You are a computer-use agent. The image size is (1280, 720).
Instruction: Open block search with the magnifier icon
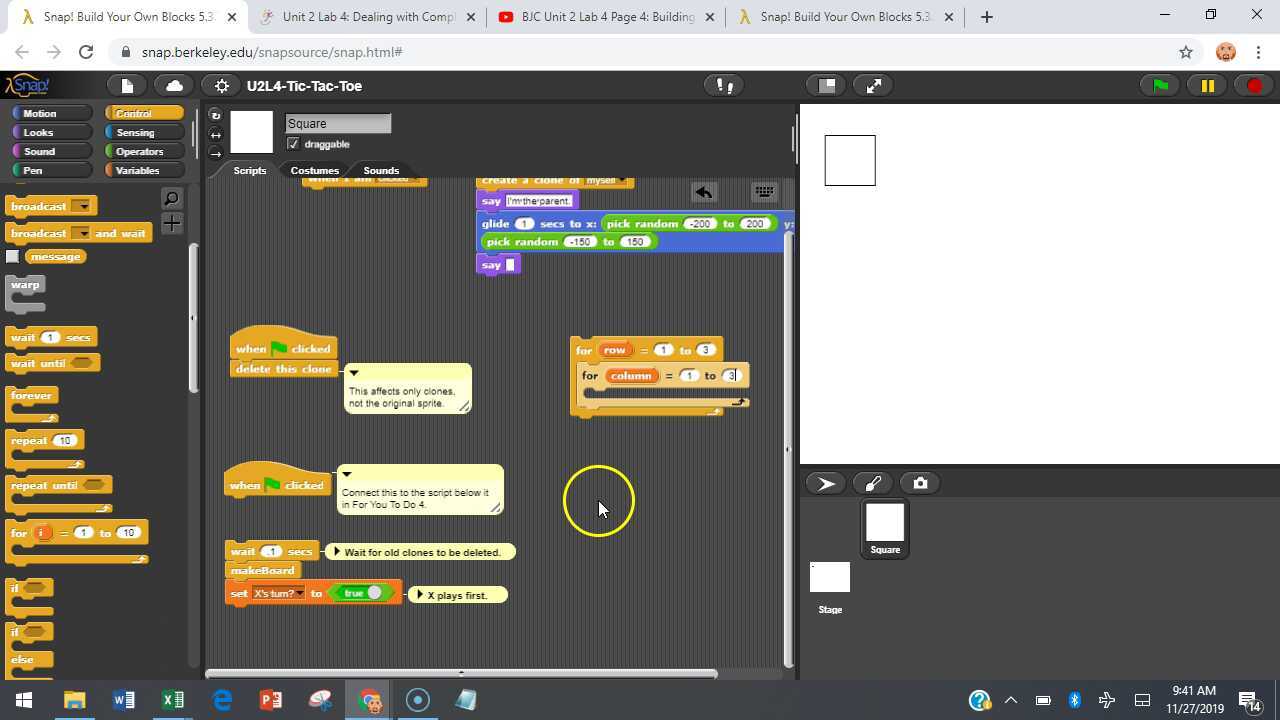coord(171,198)
